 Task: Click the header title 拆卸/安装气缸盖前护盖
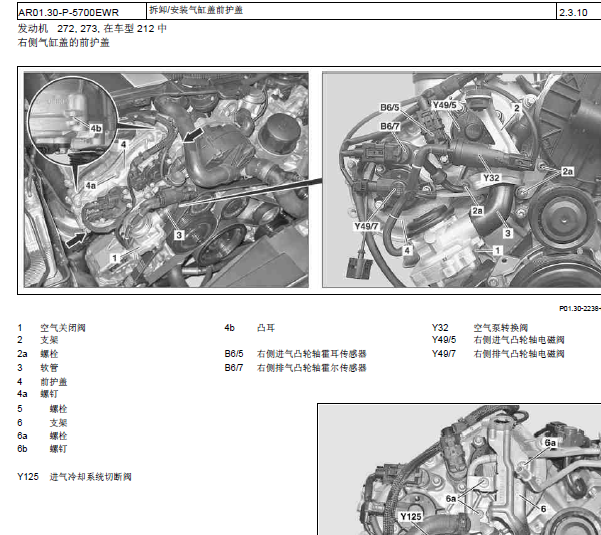(x=196, y=10)
